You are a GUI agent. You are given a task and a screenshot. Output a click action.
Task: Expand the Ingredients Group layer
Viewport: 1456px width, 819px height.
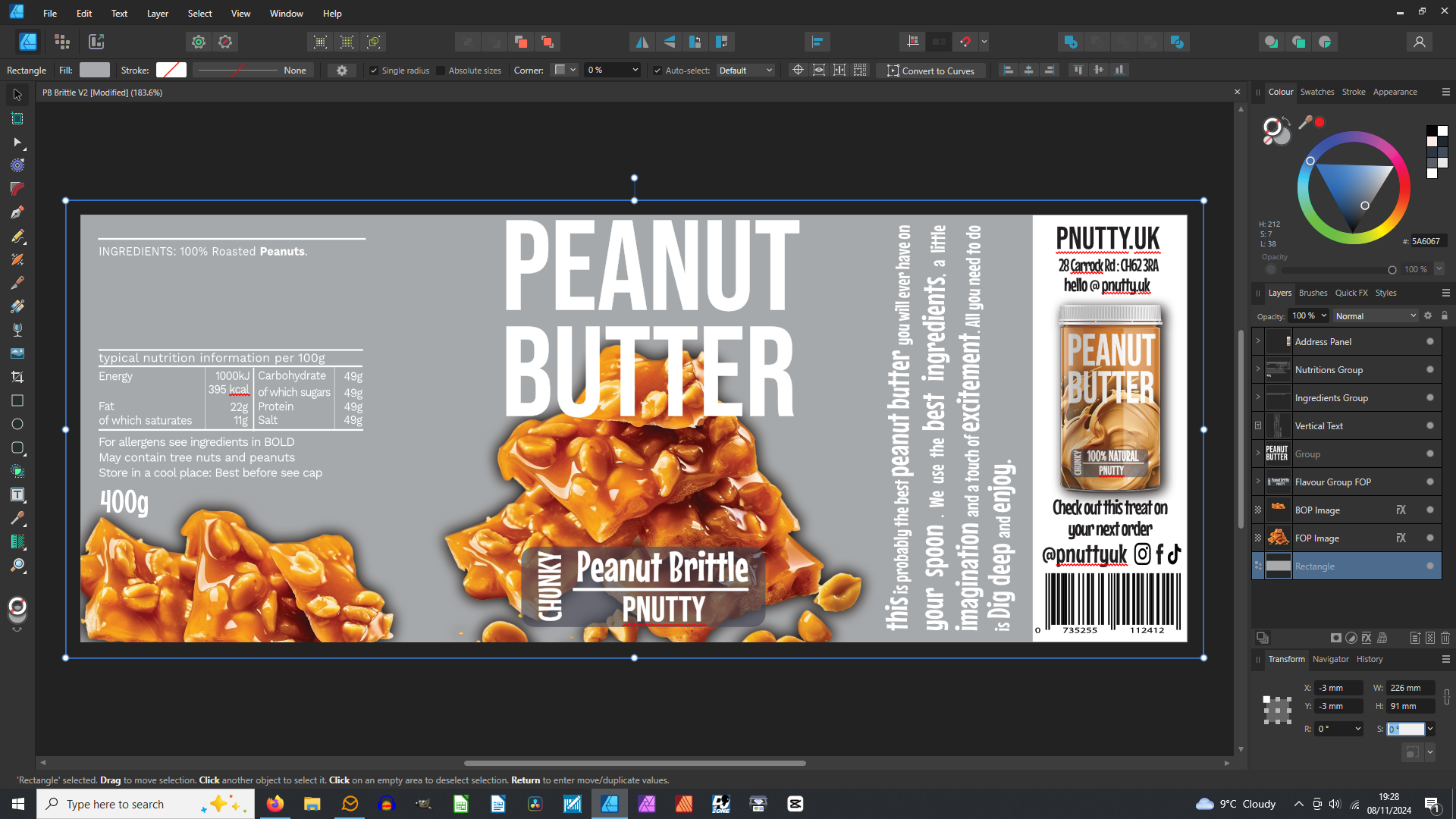click(x=1258, y=397)
